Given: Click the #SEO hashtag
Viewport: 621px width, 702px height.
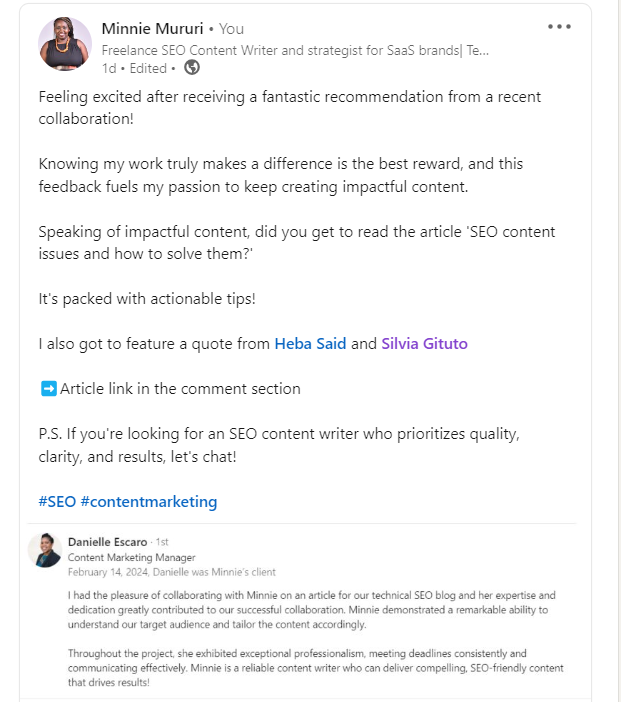Looking at the screenshot, I should [x=57, y=501].
